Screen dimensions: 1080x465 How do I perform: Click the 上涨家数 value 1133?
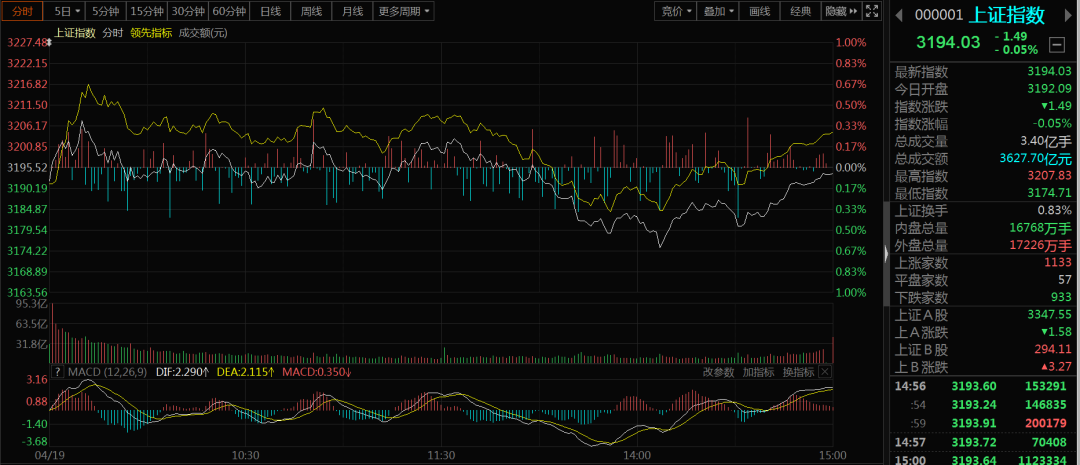1057,262
